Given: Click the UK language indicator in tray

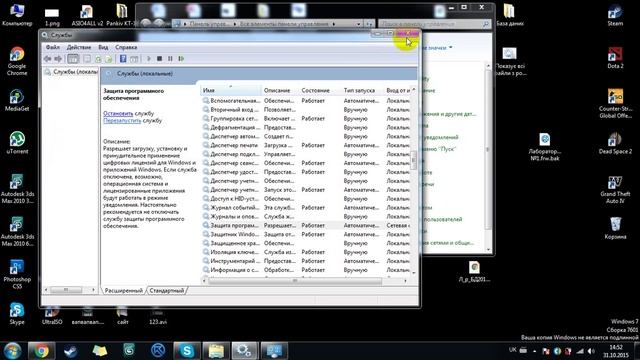Looking at the screenshot, I should tap(513, 350).
